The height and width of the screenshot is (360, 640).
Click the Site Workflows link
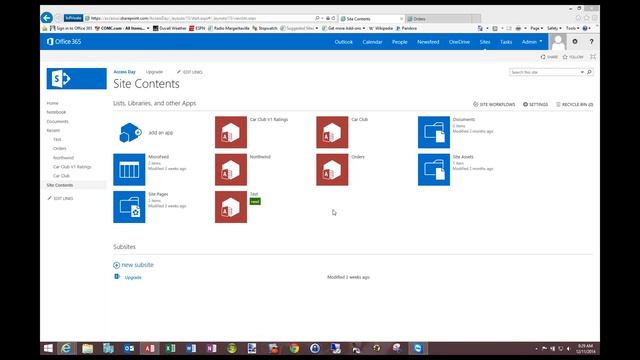point(494,104)
